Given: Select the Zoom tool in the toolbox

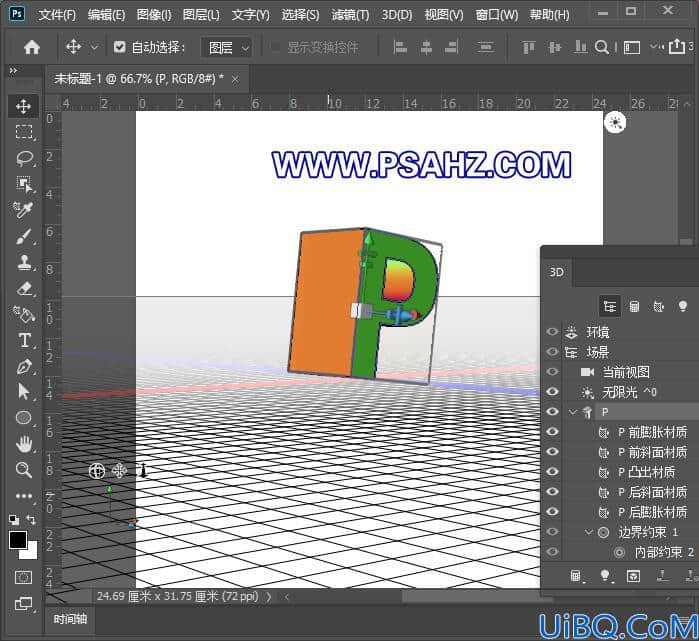Looking at the screenshot, I should pyautogui.click(x=23, y=469).
